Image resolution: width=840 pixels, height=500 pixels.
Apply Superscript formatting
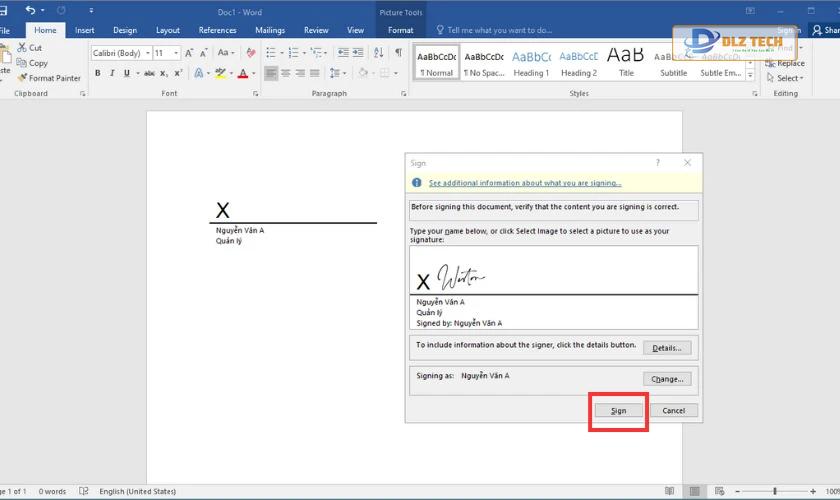click(x=178, y=73)
